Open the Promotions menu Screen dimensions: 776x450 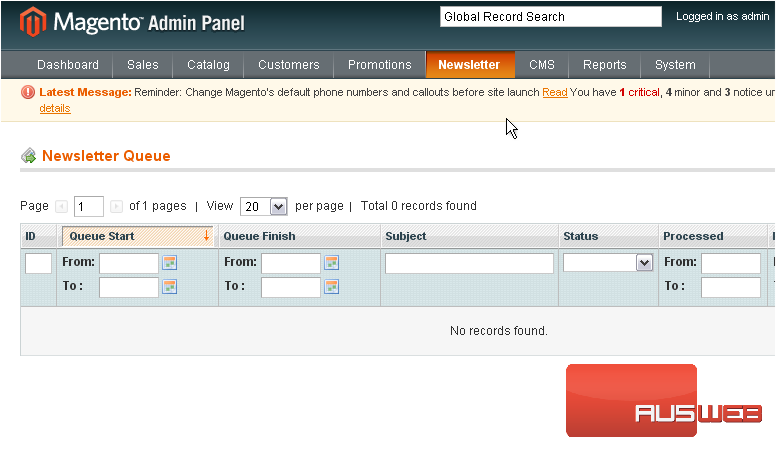tap(380, 65)
